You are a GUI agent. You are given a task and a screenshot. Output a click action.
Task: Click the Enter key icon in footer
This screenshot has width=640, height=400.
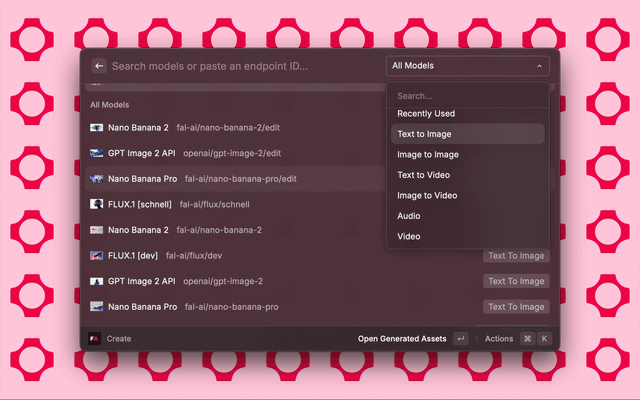coord(461,338)
